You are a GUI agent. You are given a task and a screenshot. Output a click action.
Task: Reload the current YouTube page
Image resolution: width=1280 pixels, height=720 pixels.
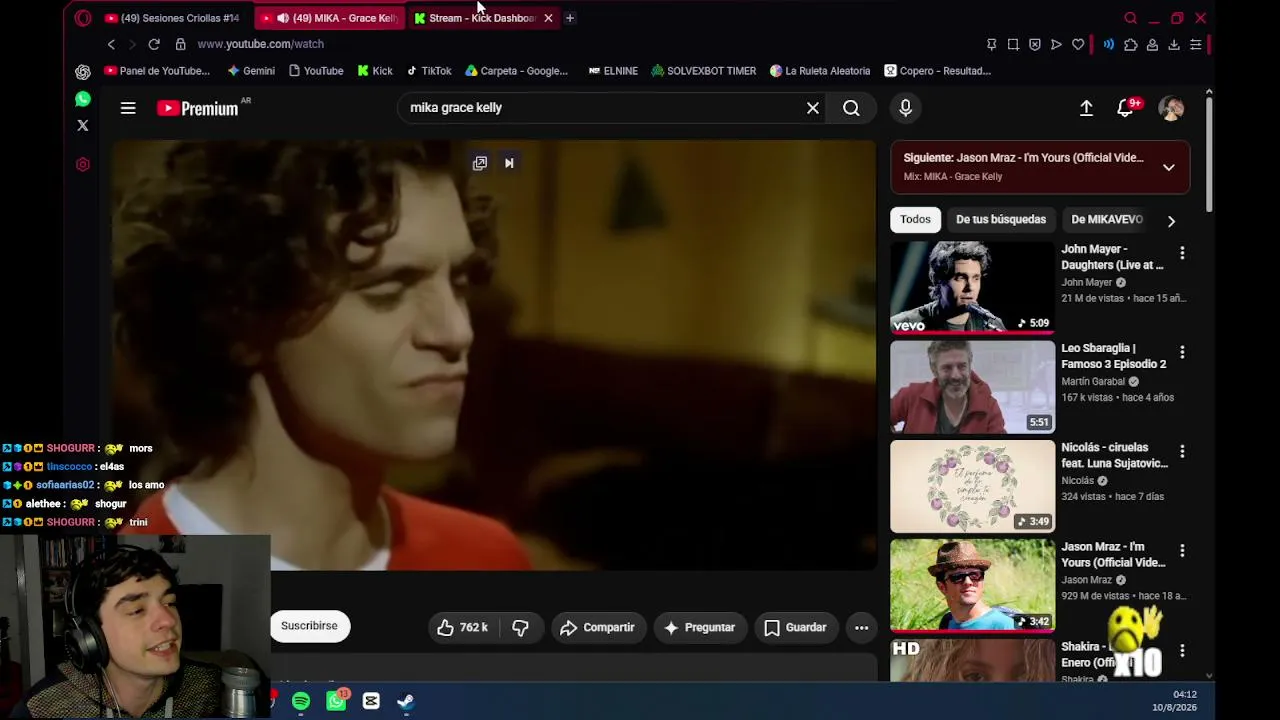(154, 44)
